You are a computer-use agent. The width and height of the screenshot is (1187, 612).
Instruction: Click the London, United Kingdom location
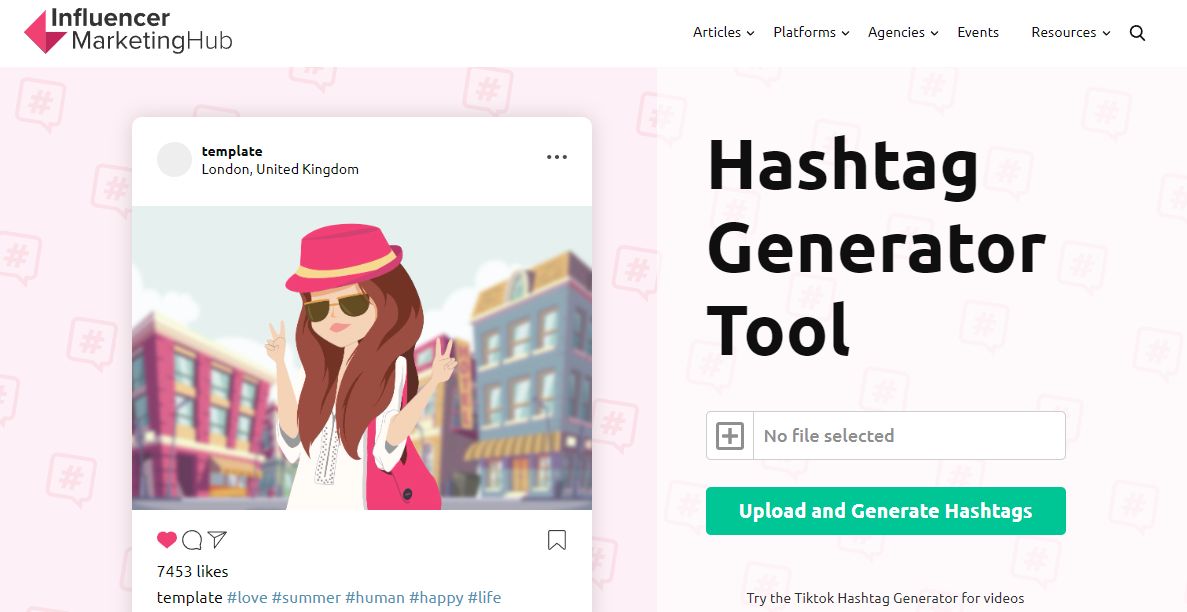click(x=280, y=169)
